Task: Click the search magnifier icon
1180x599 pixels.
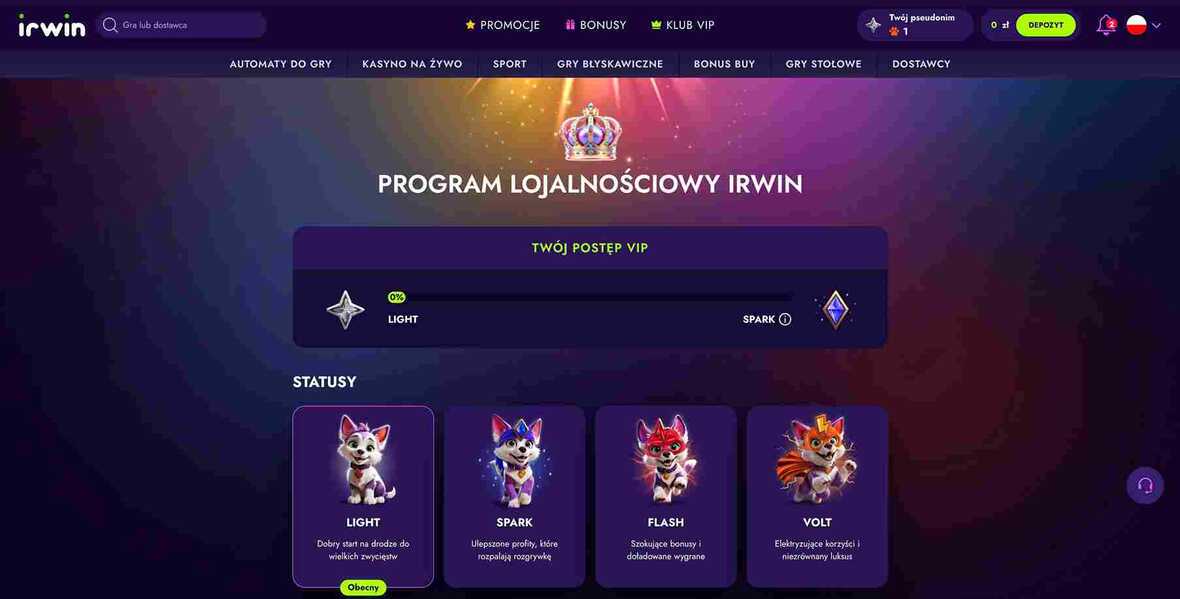Action: (110, 25)
